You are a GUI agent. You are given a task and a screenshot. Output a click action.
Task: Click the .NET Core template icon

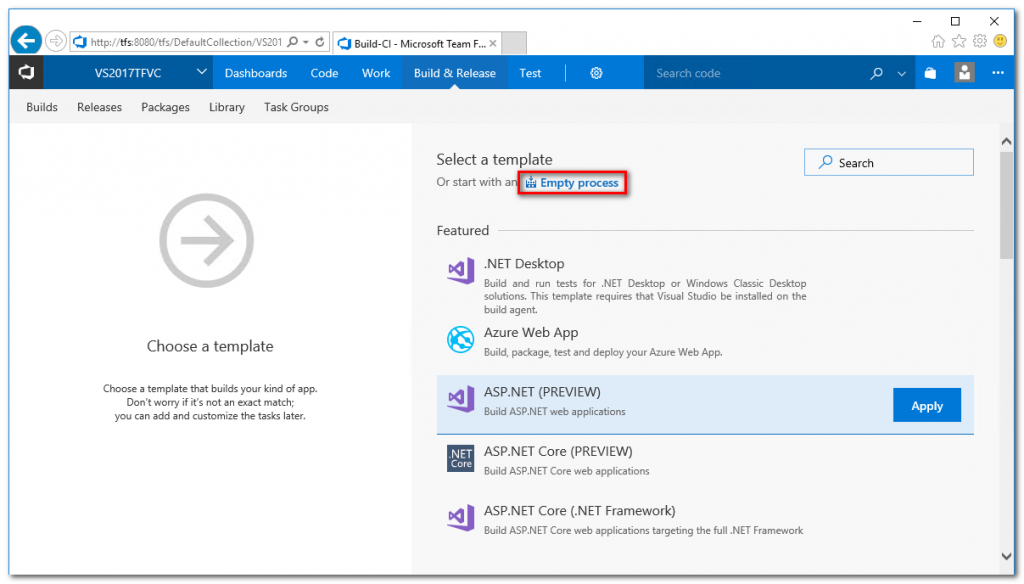coord(460,459)
